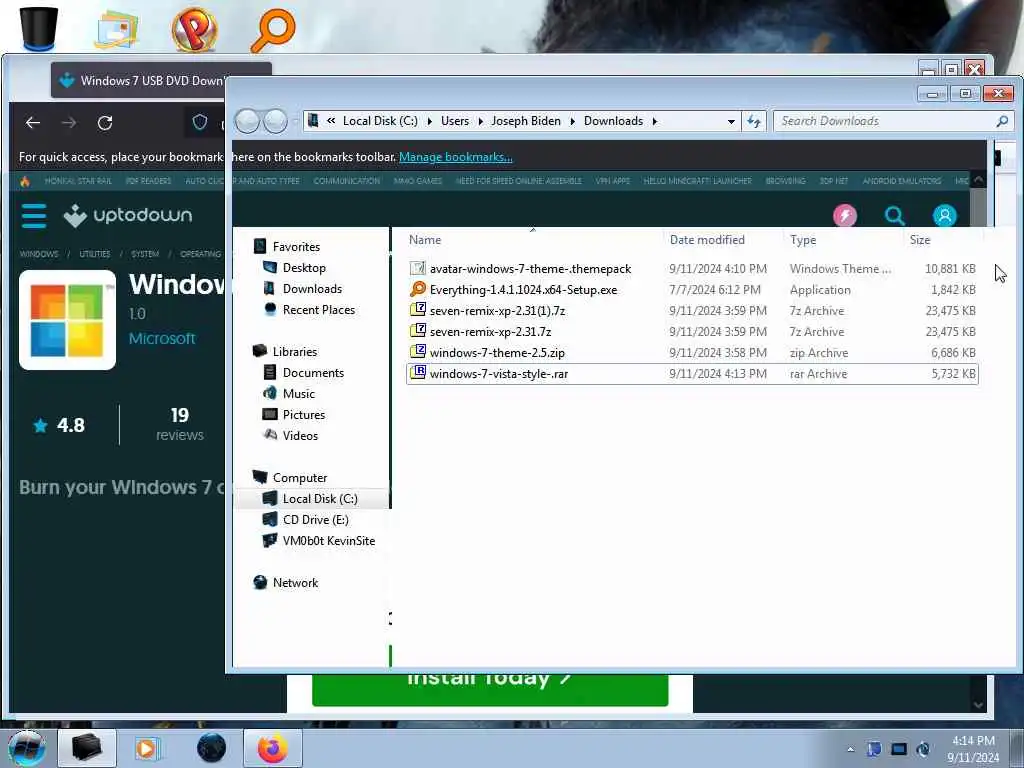Click the Explorer taskbar icon
The height and width of the screenshot is (768, 1024).
pos(86,748)
